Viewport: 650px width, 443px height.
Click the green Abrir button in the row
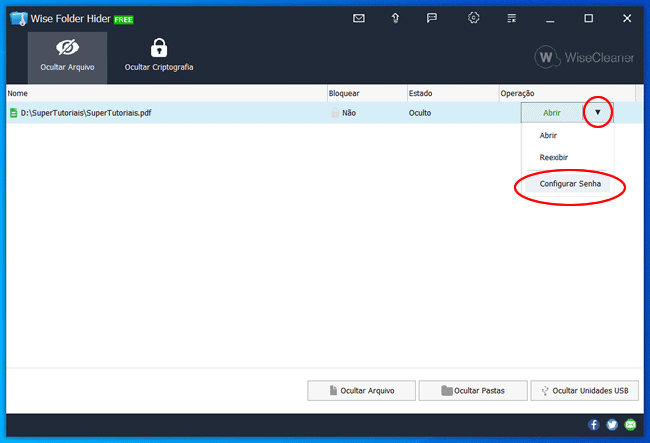(552, 113)
